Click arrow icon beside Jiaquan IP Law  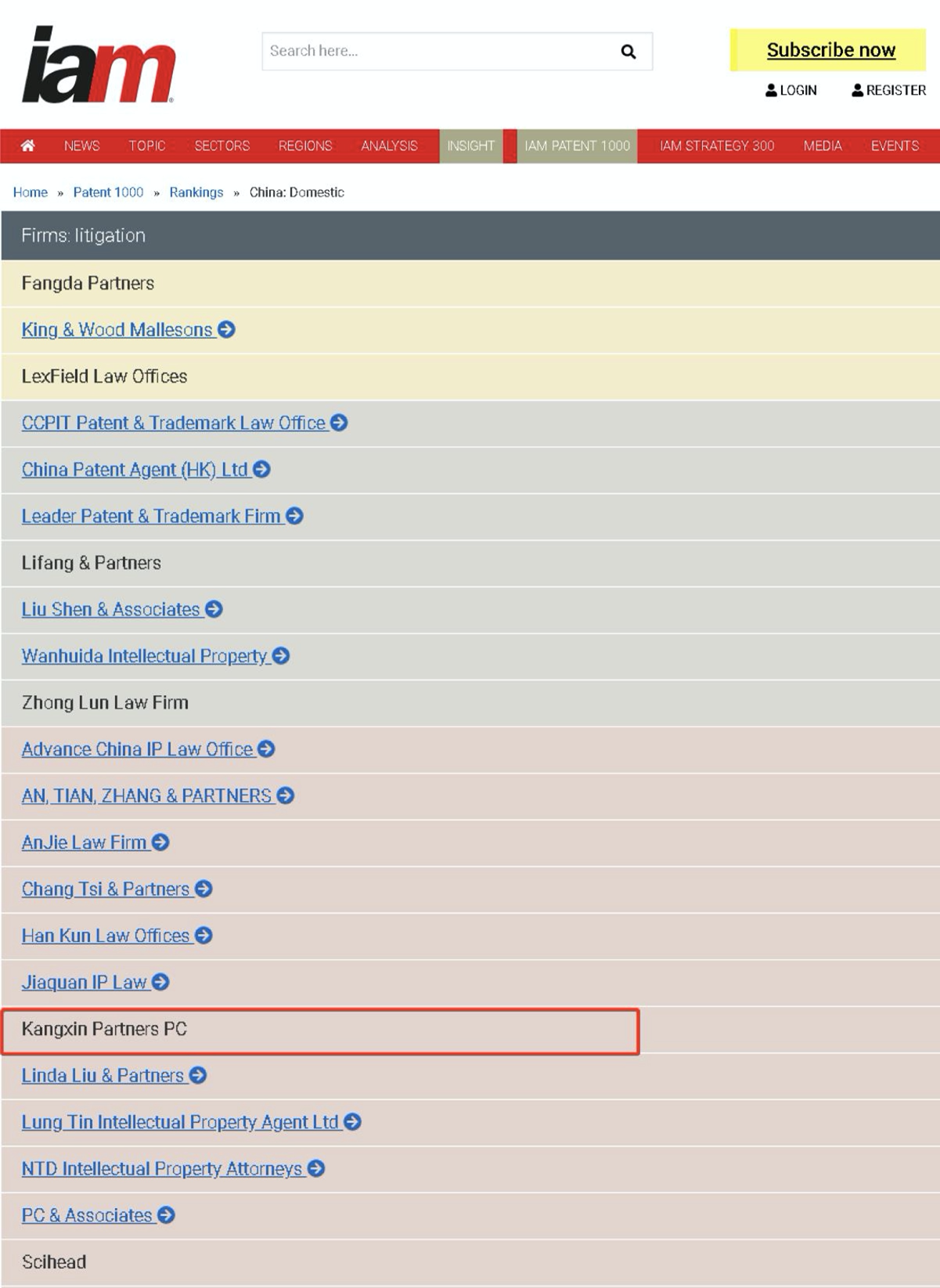[x=160, y=982]
